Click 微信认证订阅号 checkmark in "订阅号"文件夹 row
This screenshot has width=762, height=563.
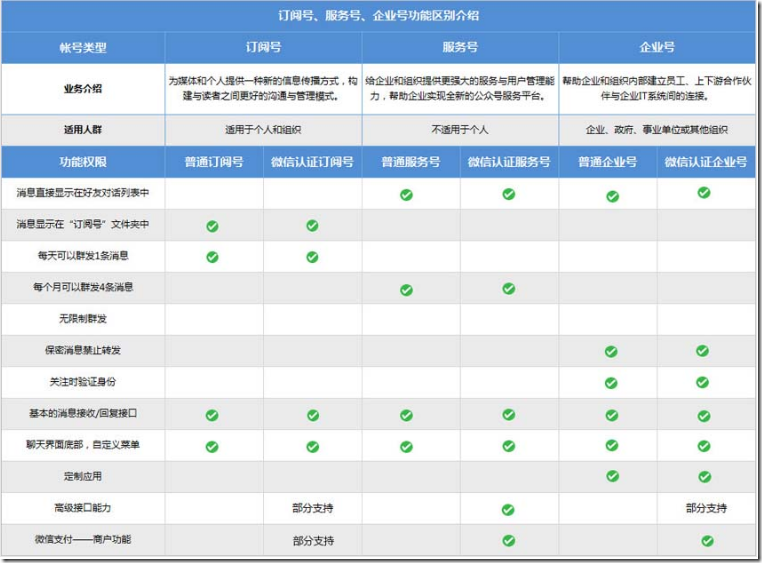[x=312, y=225]
